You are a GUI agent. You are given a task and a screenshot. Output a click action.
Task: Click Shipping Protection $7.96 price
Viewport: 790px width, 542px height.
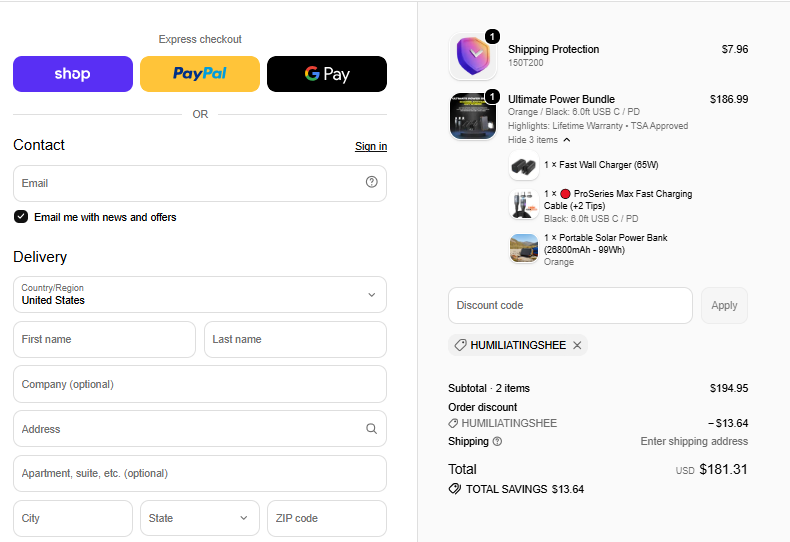[x=735, y=49]
